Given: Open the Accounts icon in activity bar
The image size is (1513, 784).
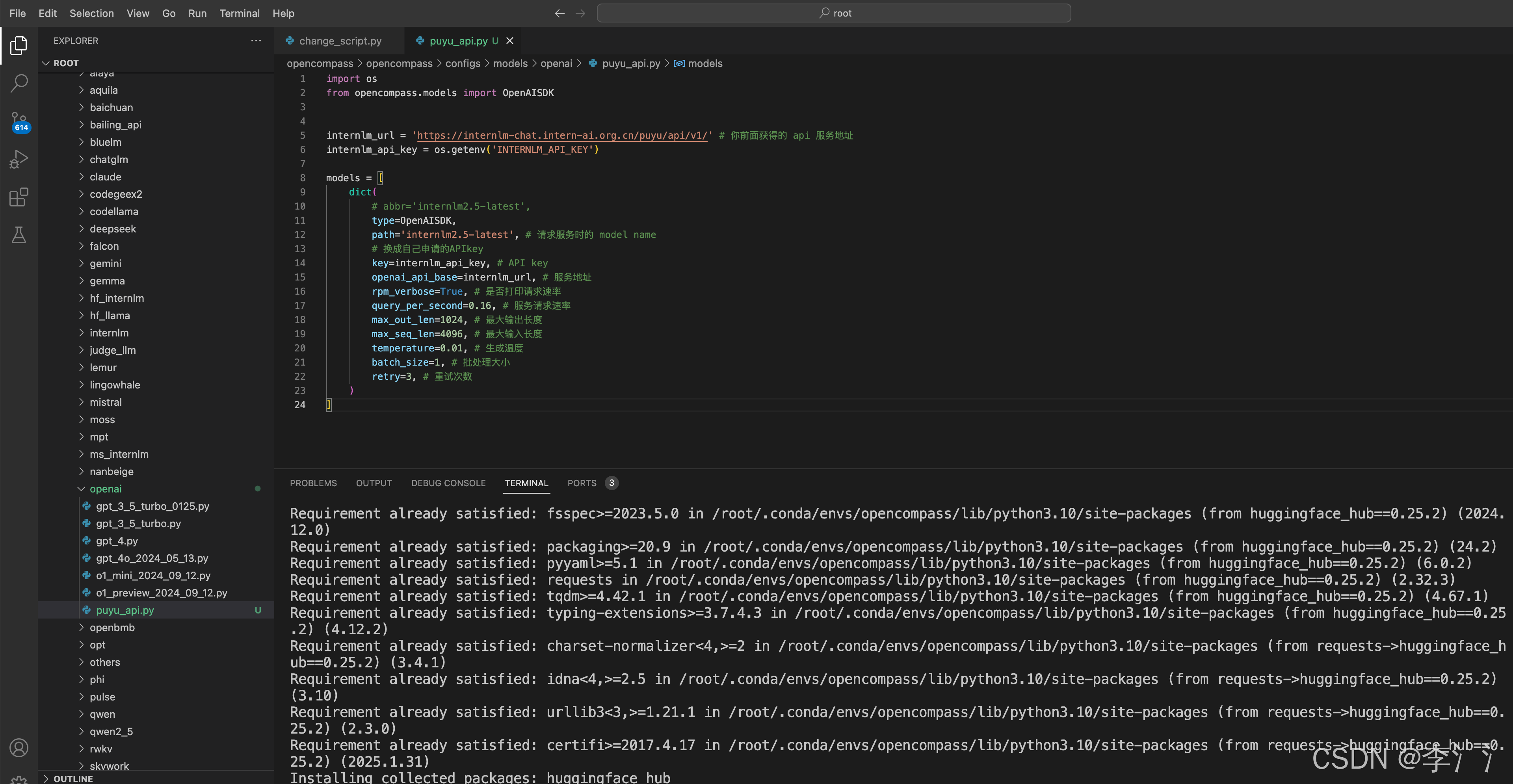Looking at the screenshot, I should (x=19, y=748).
